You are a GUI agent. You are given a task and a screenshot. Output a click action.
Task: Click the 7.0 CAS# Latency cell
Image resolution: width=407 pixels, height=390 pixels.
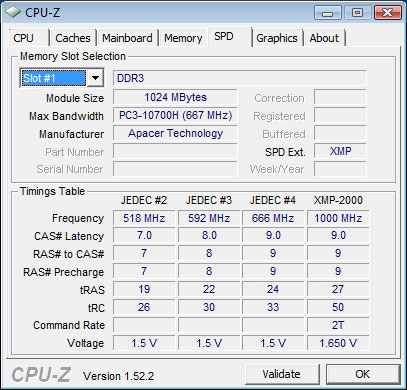(x=144, y=235)
